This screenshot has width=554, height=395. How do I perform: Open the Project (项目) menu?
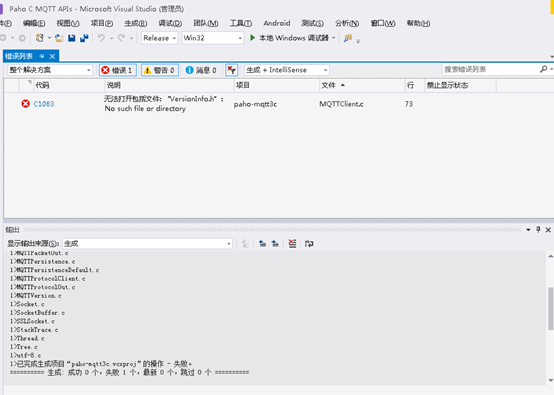click(x=102, y=23)
